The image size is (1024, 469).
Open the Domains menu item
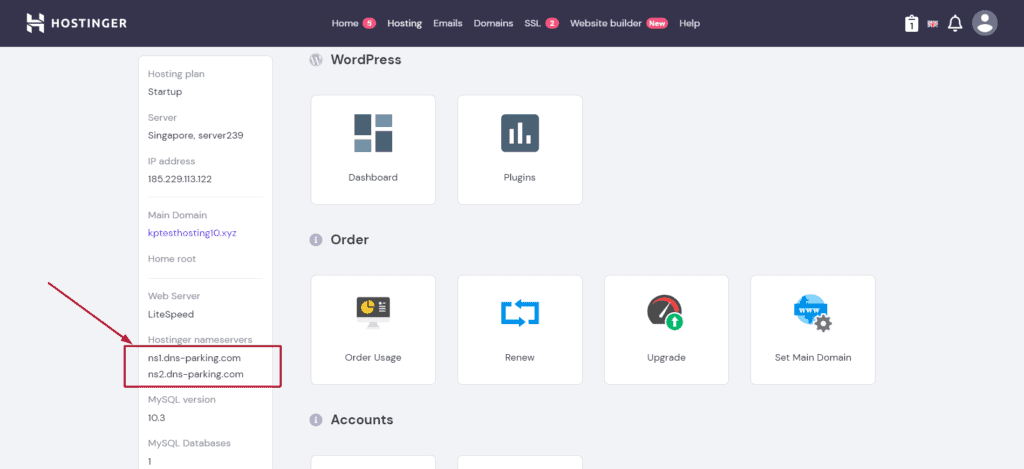tap(493, 23)
